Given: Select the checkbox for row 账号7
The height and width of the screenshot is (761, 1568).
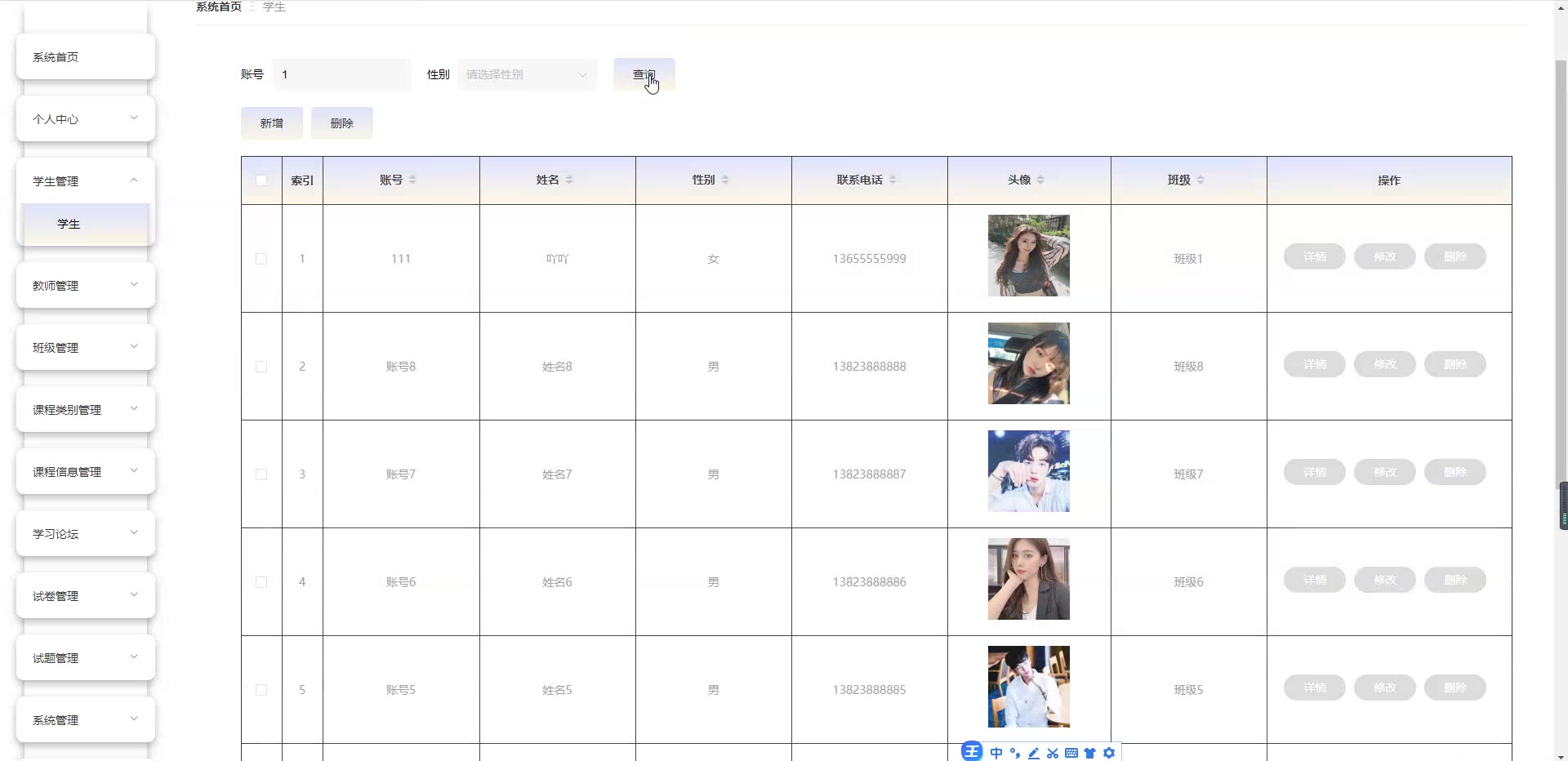Looking at the screenshot, I should click(x=261, y=474).
